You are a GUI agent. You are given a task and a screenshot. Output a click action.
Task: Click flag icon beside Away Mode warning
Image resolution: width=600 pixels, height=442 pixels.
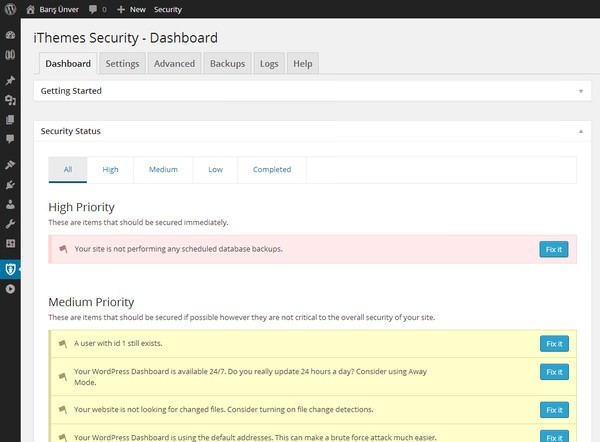point(63,377)
